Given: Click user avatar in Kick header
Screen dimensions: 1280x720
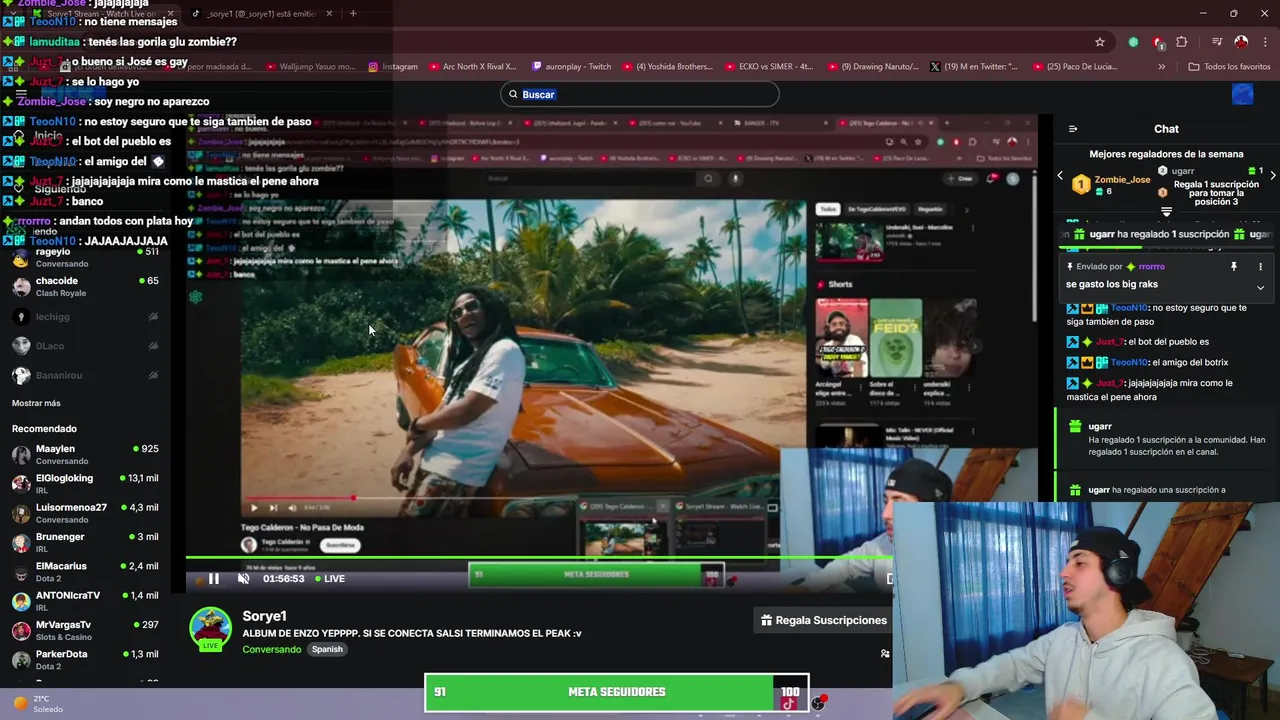Looking at the screenshot, I should click(x=1243, y=94).
